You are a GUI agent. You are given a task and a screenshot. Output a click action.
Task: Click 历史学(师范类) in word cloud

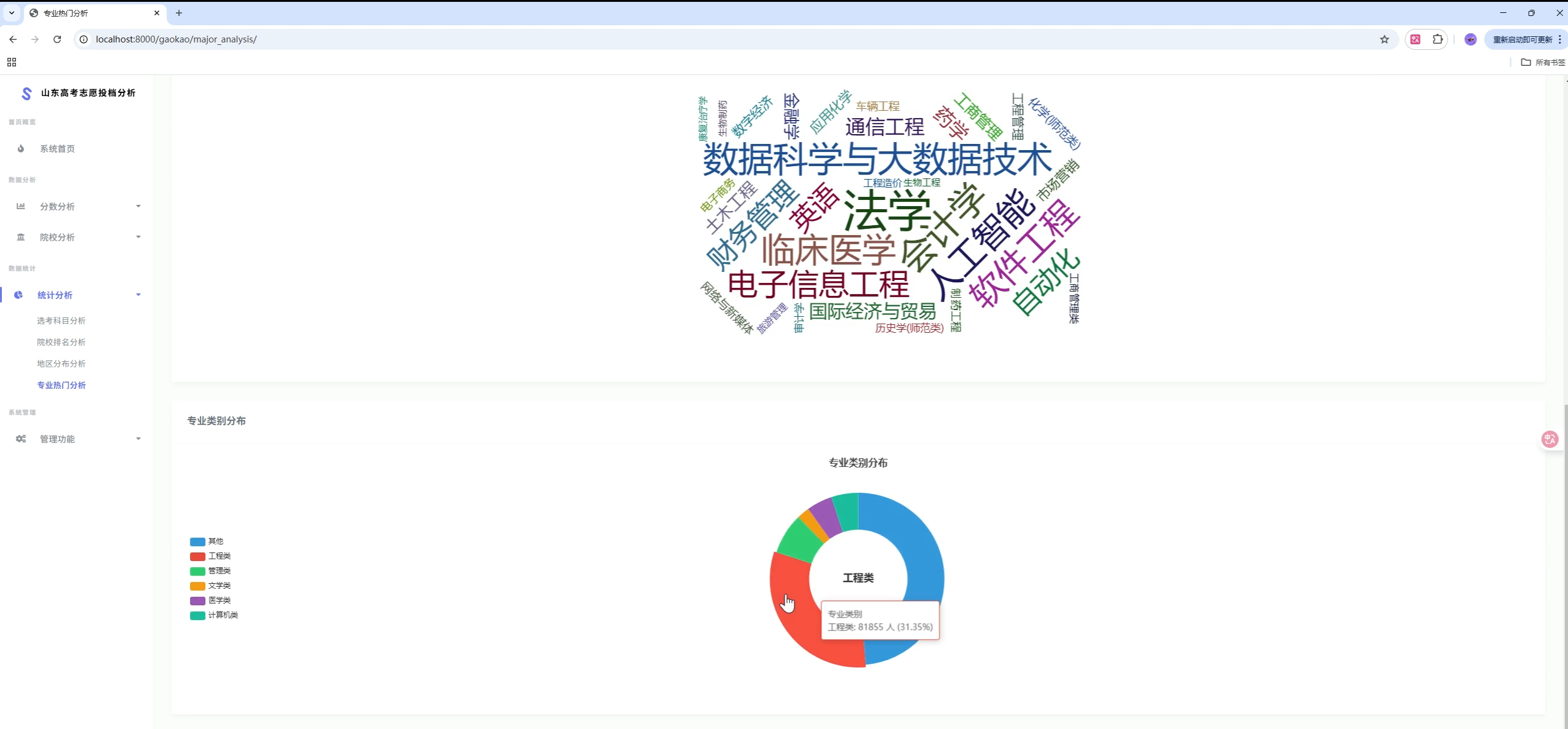coord(909,329)
